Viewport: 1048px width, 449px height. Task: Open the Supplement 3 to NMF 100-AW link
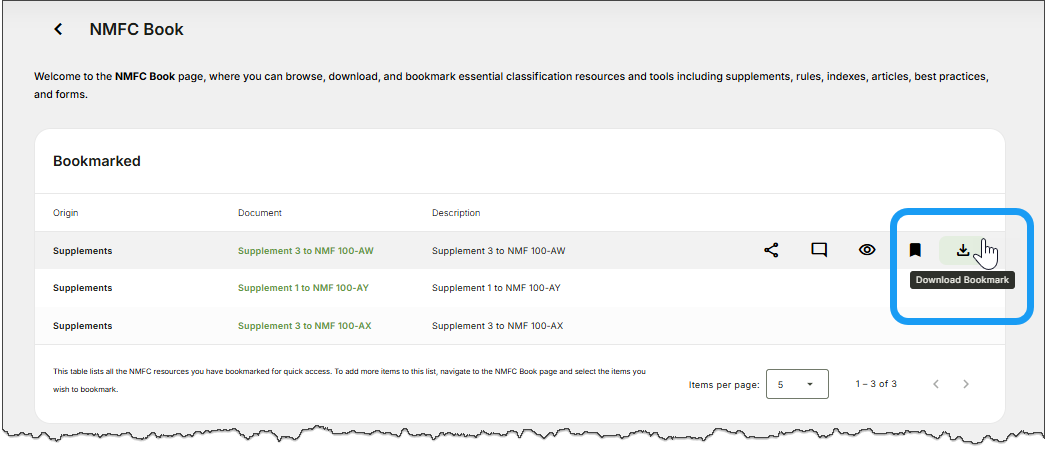point(305,251)
